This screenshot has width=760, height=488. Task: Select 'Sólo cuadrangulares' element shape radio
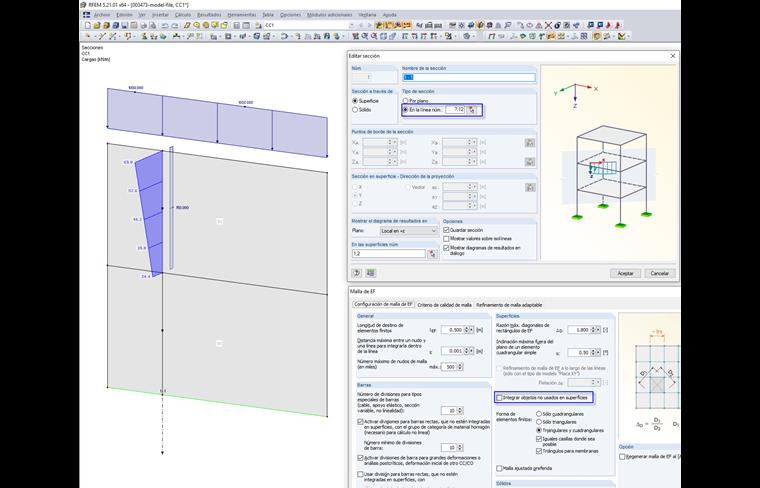539,414
